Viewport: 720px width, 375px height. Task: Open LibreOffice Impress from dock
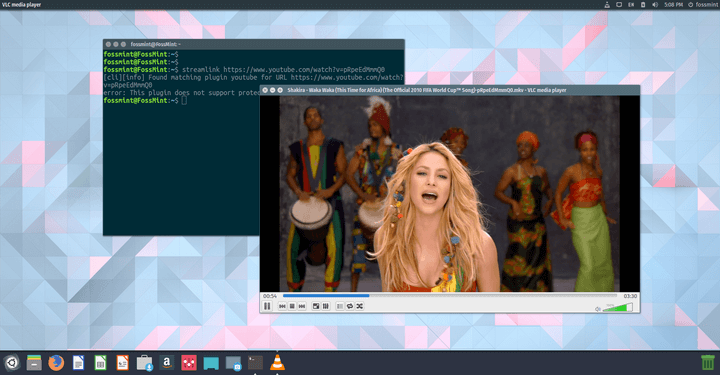pyautogui.click(x=122, y=363)
